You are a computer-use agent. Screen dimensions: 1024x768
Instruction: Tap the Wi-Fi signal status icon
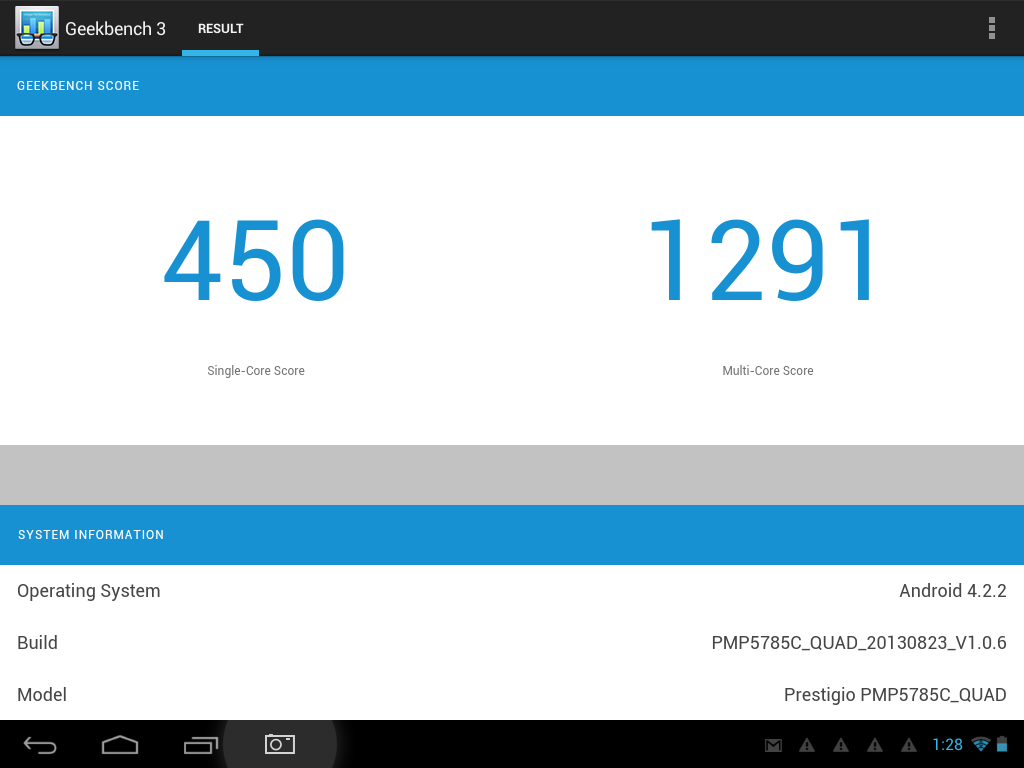pyautogui.click(x=980, y=744)
